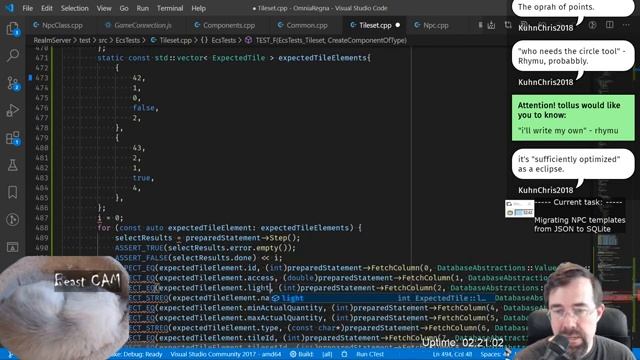
Task: Select the Tileset.cpp tab
Action: point(375,25)
